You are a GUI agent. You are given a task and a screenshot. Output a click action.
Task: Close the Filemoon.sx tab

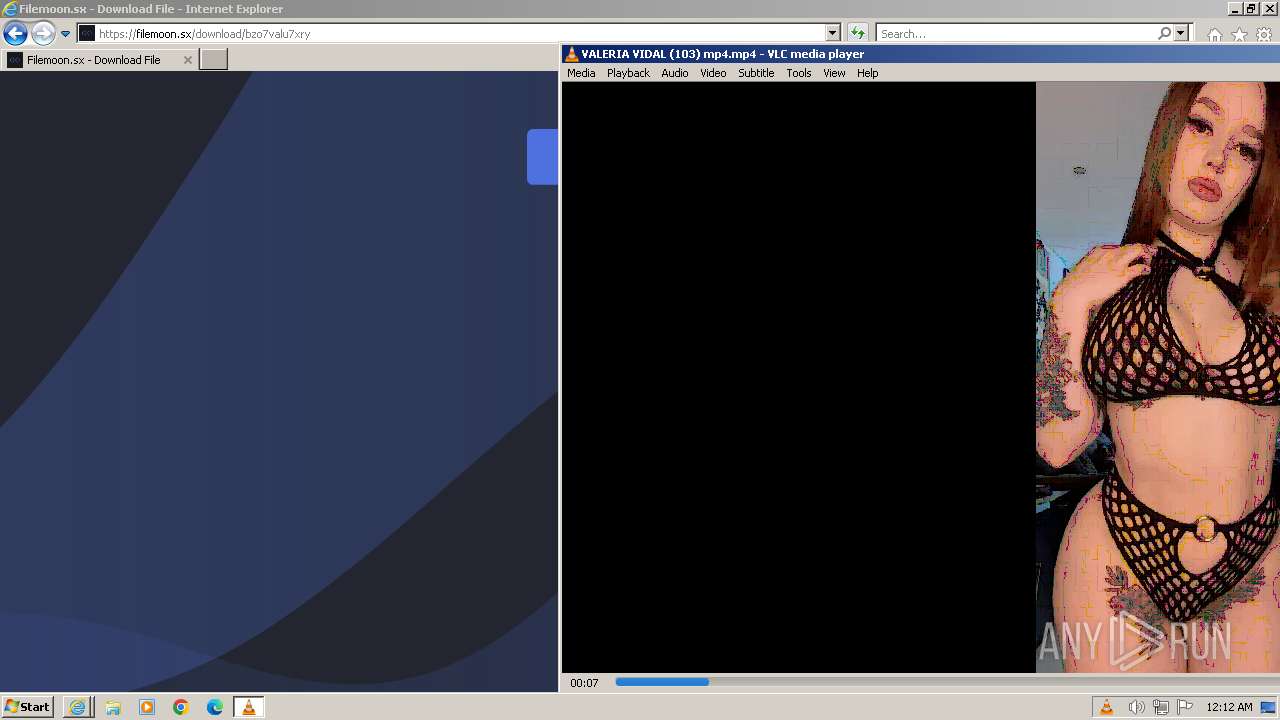tap(187, 60)
